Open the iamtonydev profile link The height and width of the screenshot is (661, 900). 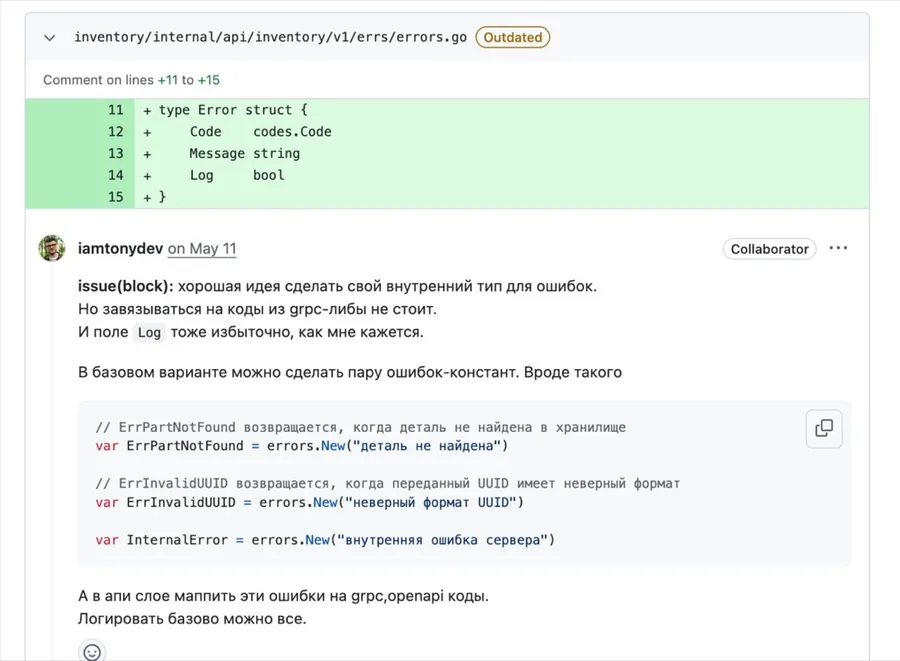click(121, 248)
